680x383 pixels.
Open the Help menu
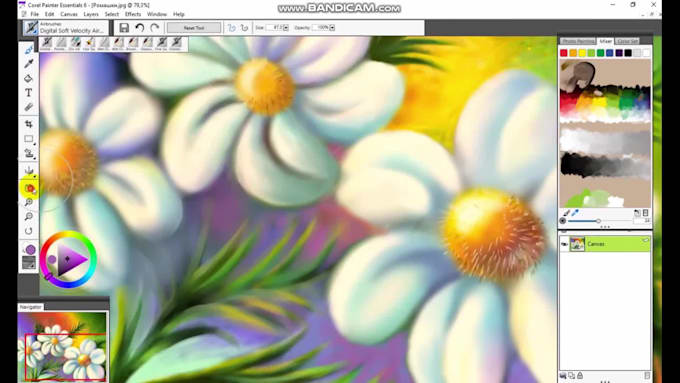[179, 14]
